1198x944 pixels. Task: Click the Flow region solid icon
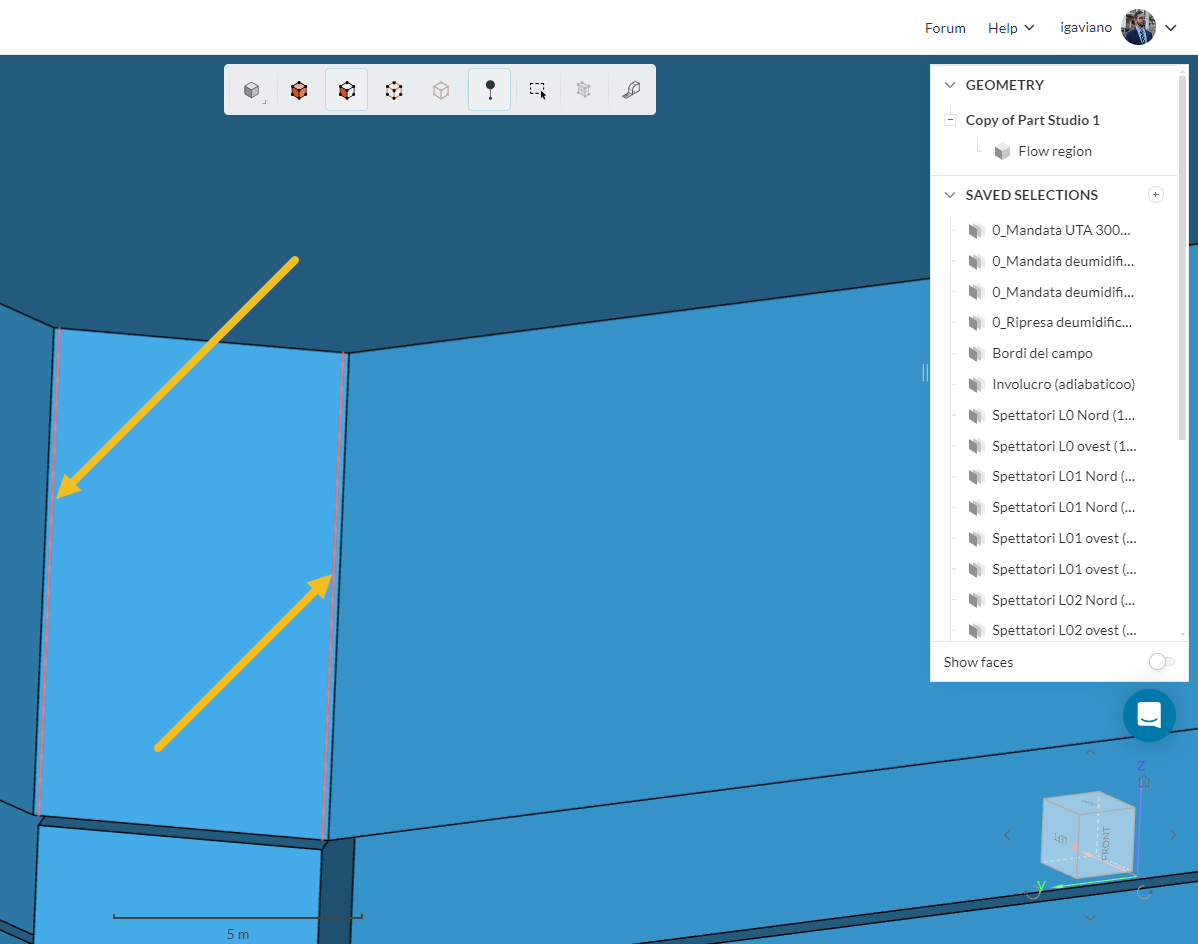click(1002, 151)
